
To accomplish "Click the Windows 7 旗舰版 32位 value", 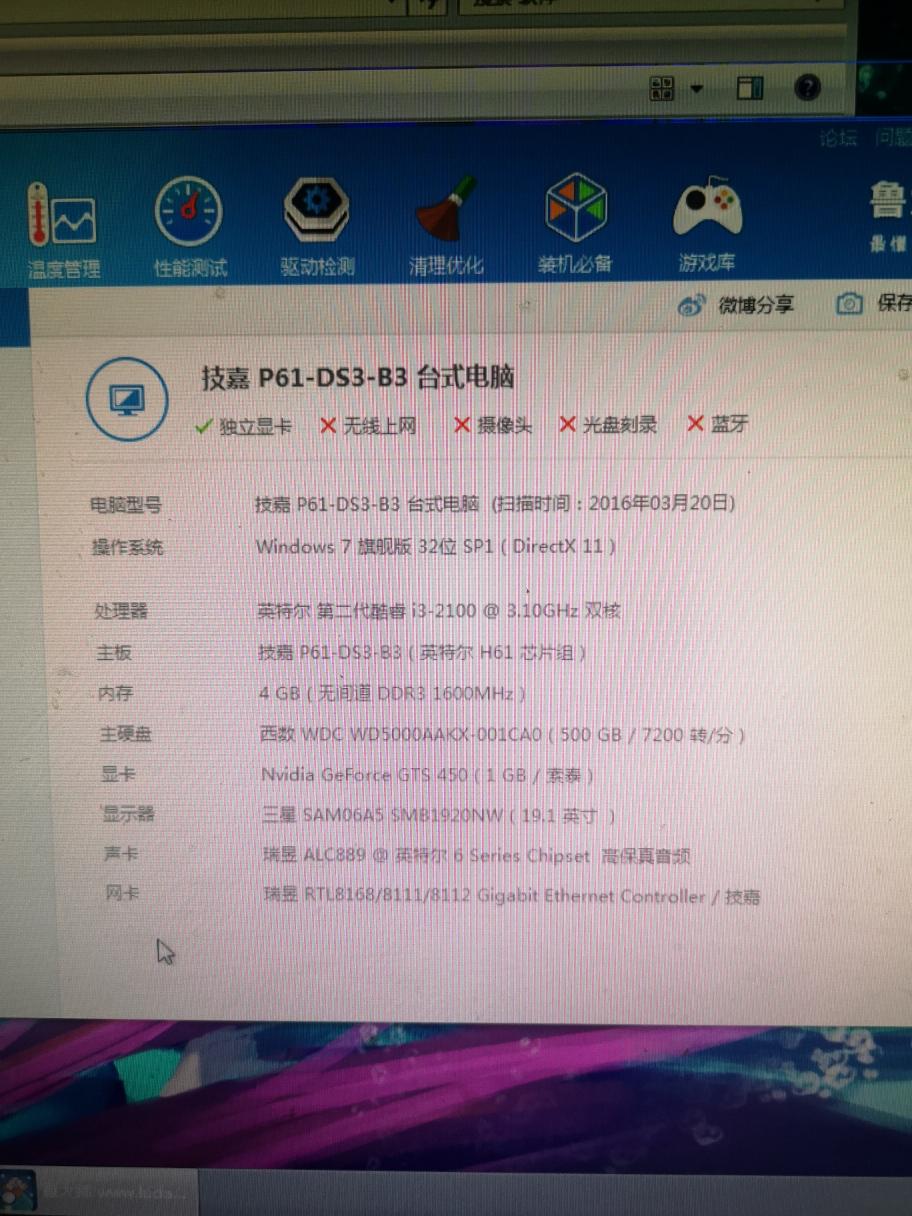I will (x=436, y=546).
